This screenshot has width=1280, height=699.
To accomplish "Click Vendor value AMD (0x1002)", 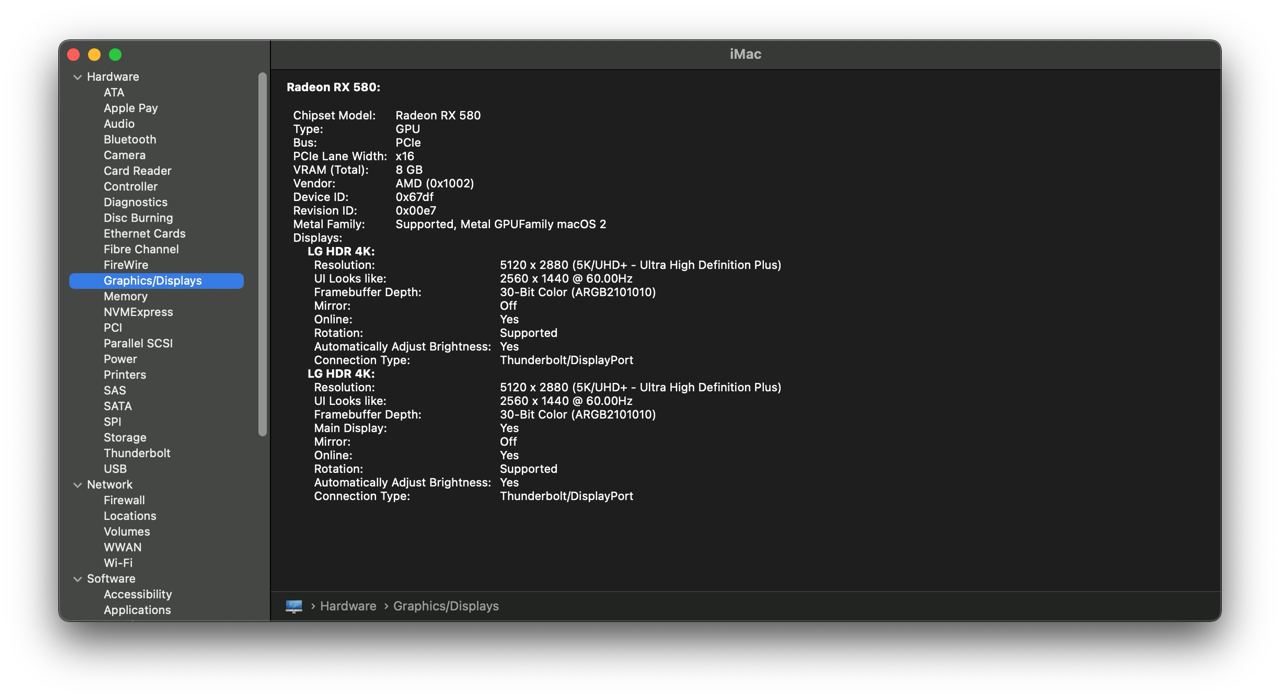I will [435, 184].
